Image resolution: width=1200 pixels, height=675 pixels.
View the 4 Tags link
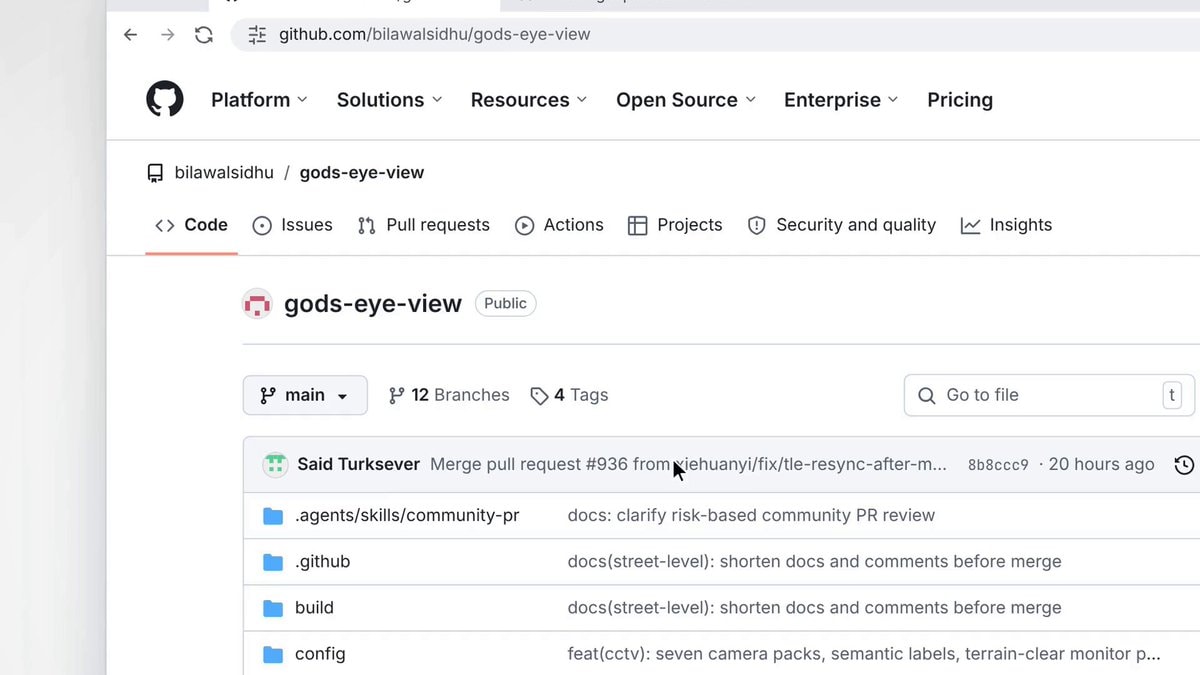pyautogui.click(x=569, y=395)
